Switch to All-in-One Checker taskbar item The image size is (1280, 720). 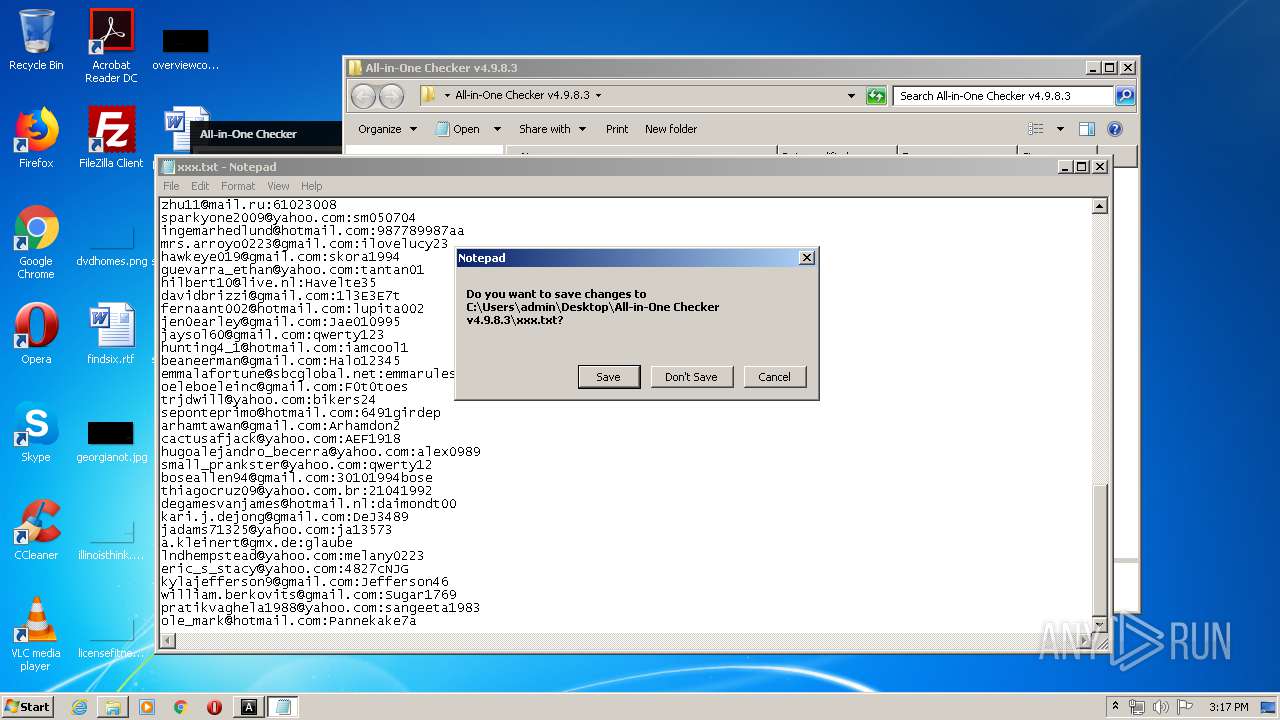248,707
